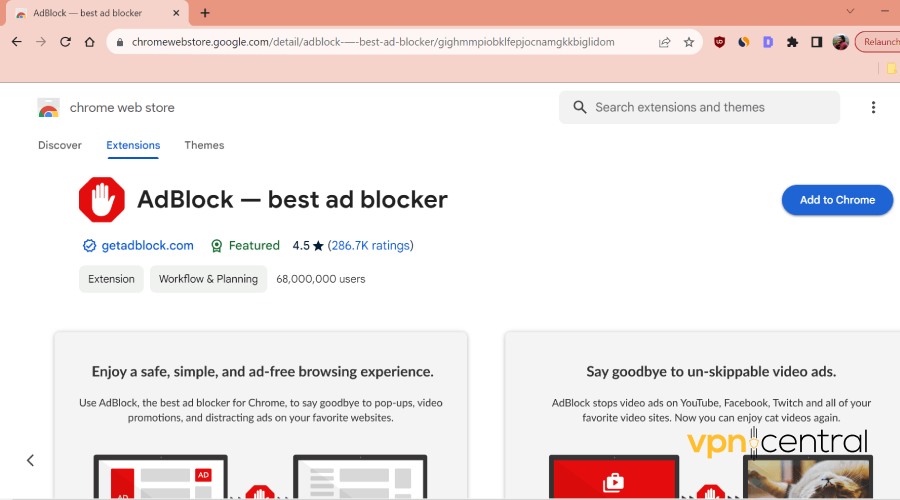Switch to the Discover tab

point(60,145)
